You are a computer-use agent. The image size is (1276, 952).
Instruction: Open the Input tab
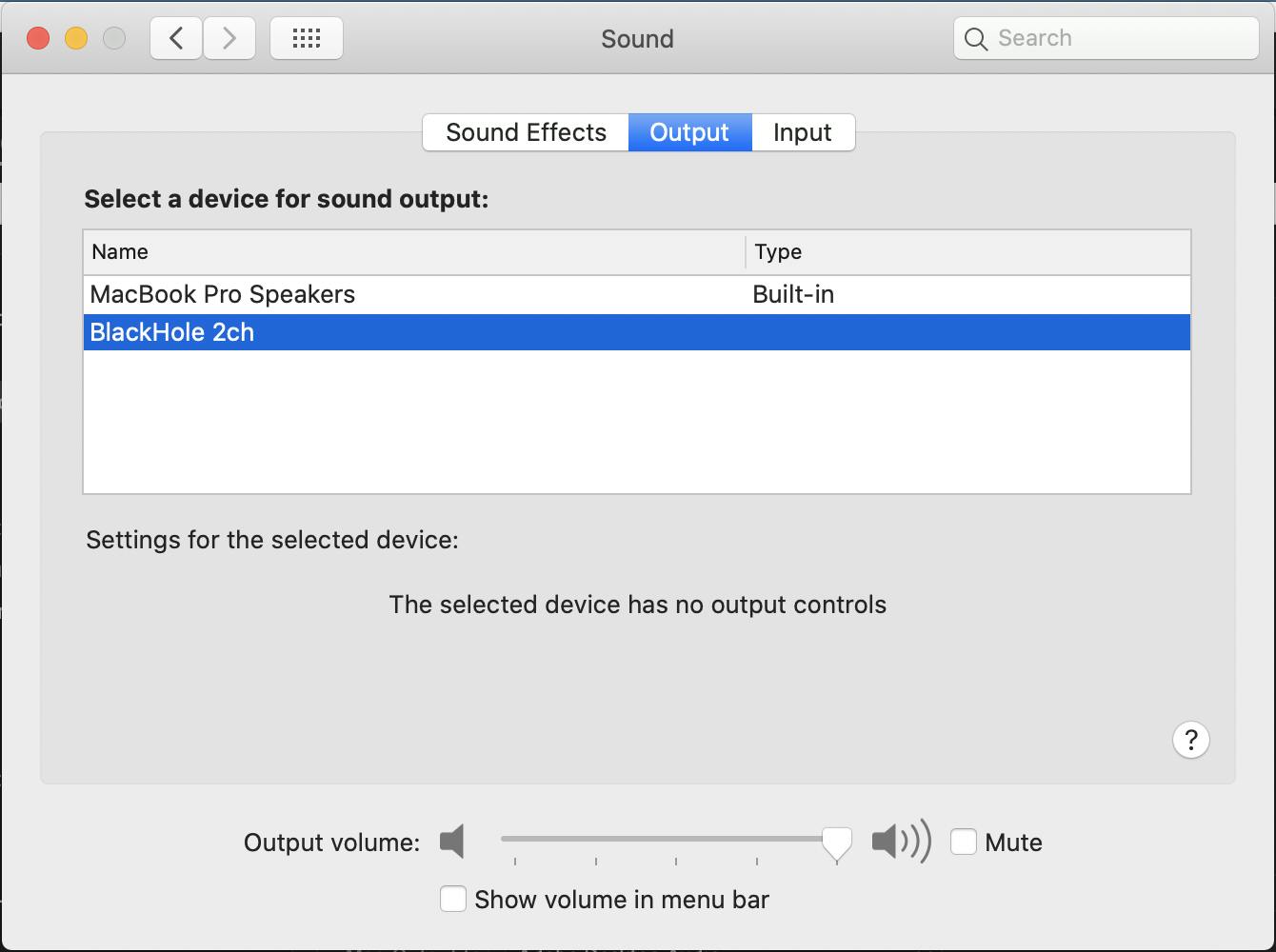pos(802,132)
